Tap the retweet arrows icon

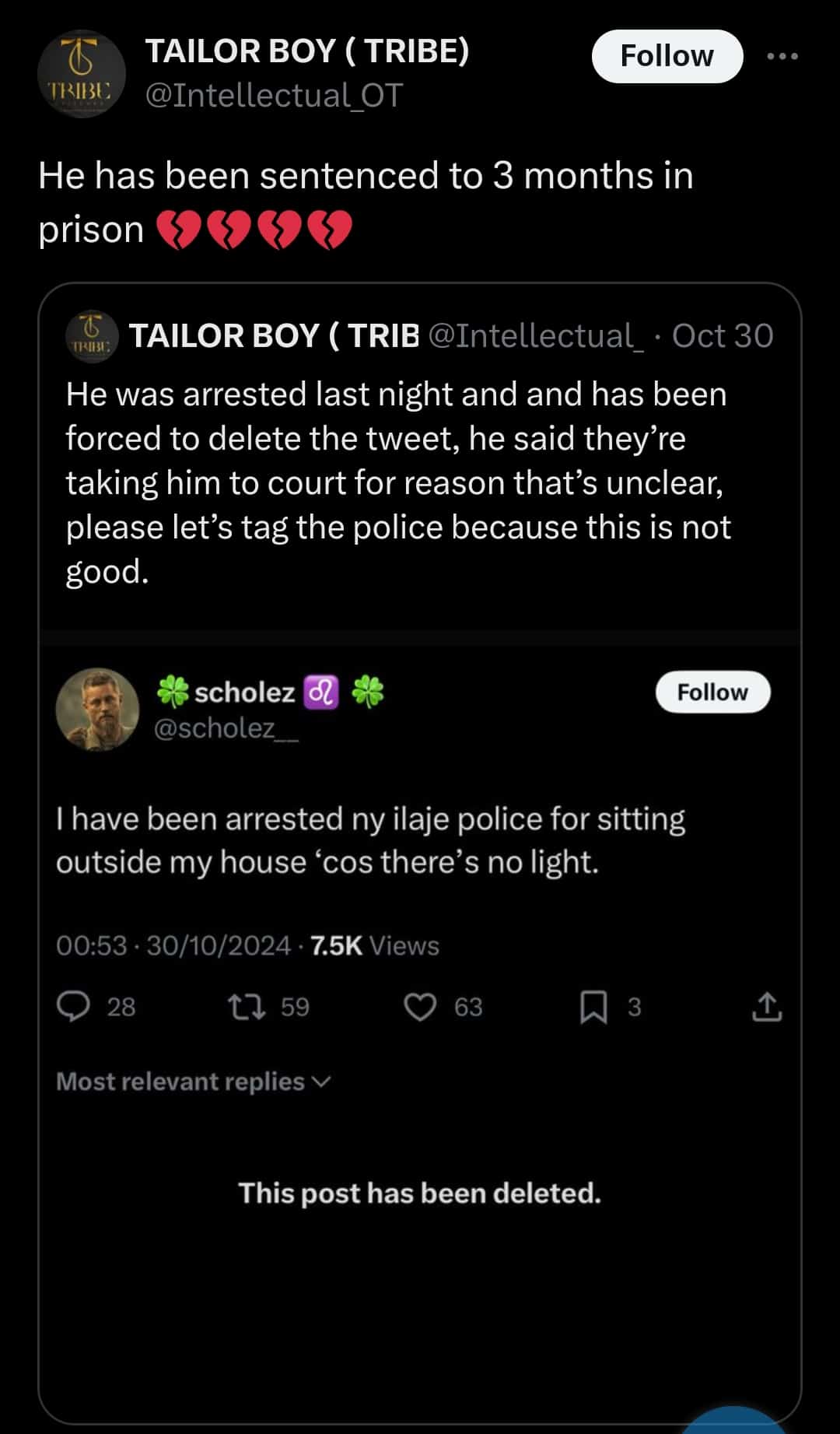(x=247, y=1006)
